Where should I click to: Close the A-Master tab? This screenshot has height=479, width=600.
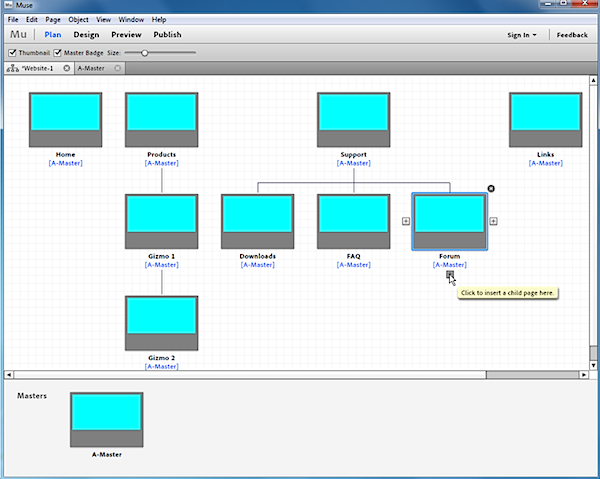pyautogui.click(x=117, y=68)
